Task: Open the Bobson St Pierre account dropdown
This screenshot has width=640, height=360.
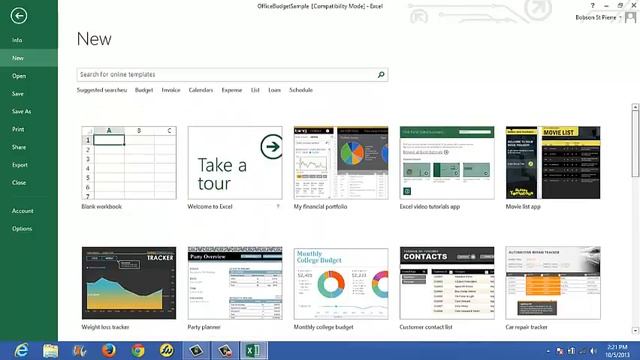Action: [598, 18]
